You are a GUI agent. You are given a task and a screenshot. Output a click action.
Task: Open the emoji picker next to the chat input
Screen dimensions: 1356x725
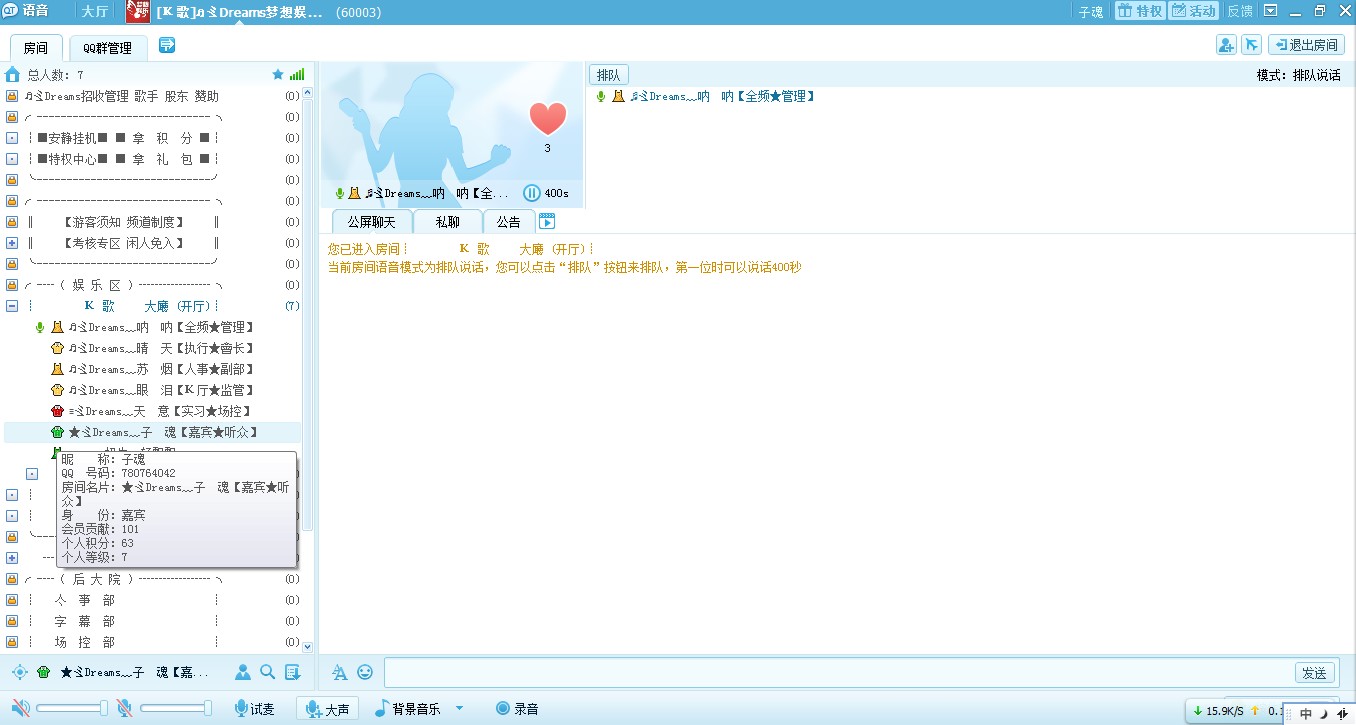click(x=366, y=673)
